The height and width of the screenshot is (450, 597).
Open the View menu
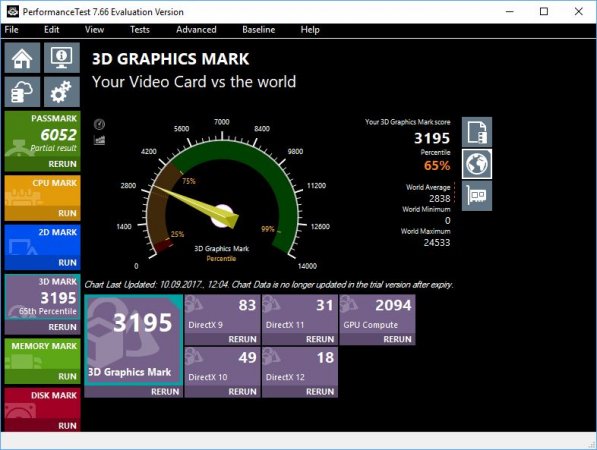pos(94,30)
